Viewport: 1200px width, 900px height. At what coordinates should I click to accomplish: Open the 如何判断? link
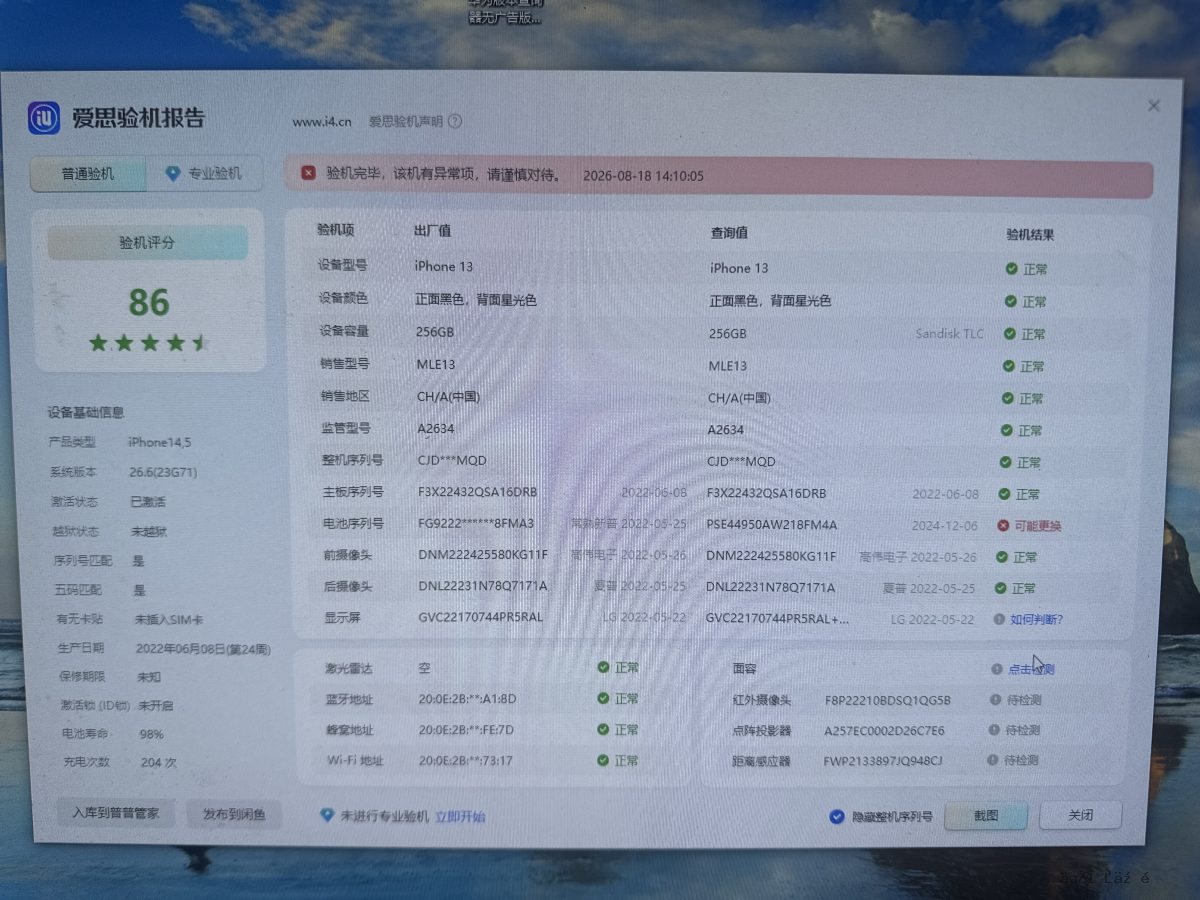(1036, 619)
